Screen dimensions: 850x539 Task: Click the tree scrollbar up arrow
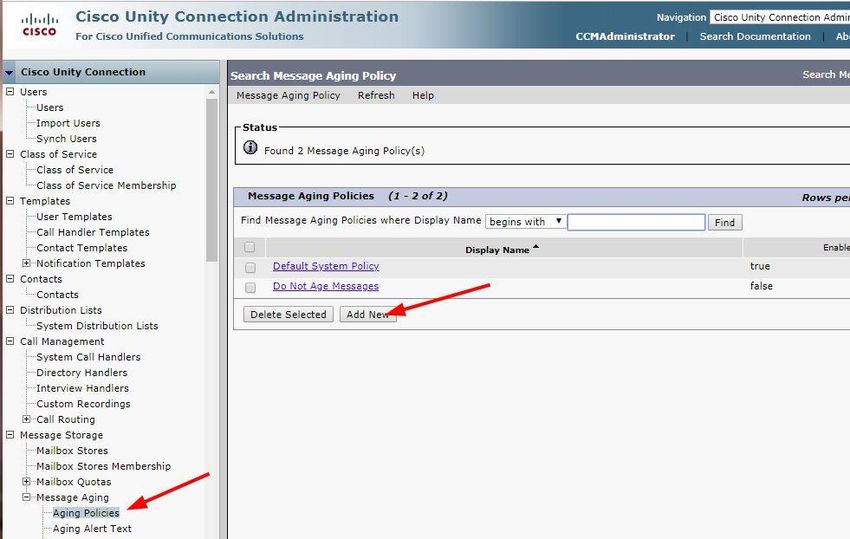tap(211, 93)
